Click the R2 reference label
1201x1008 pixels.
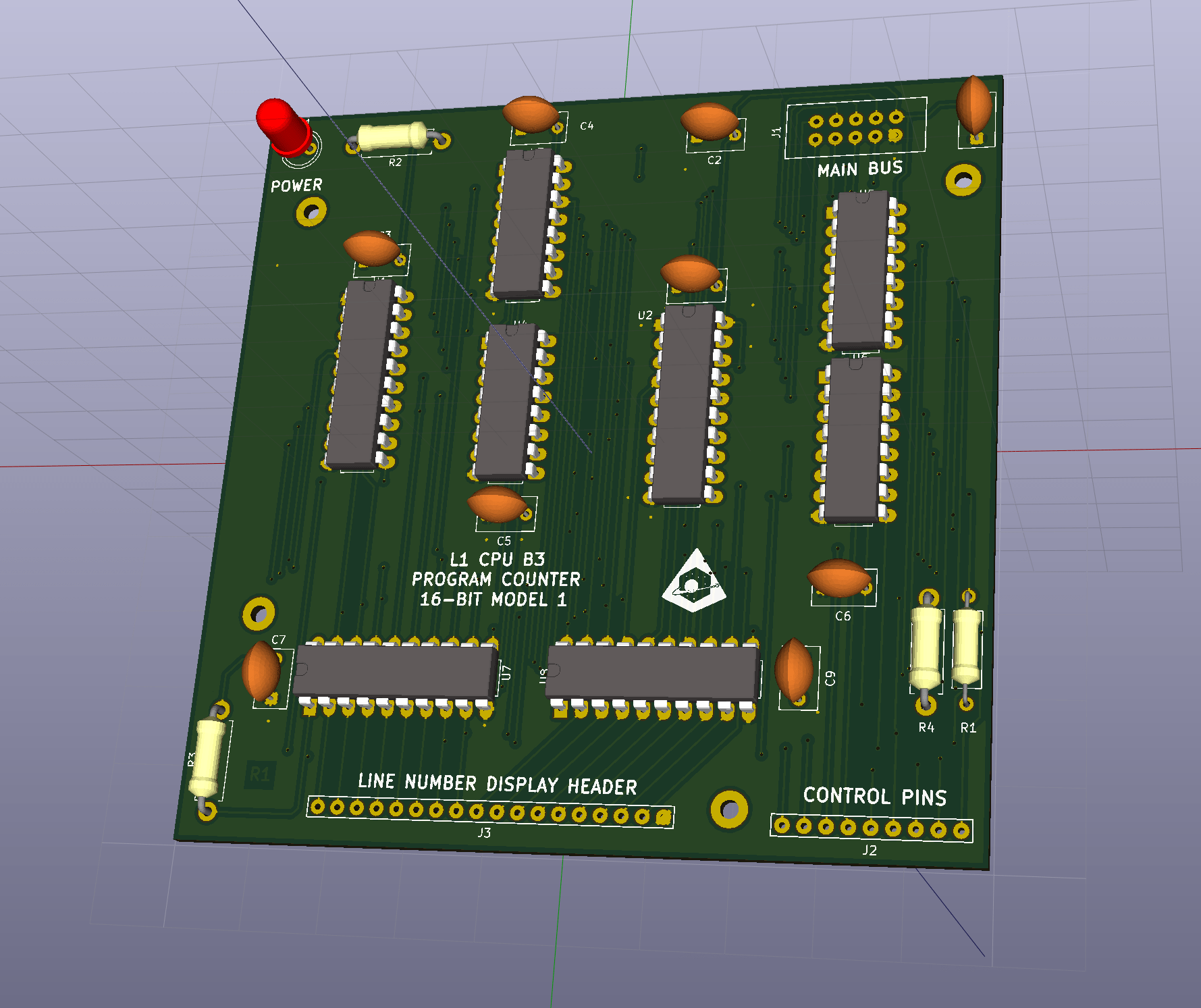click(x=395, y=162)
